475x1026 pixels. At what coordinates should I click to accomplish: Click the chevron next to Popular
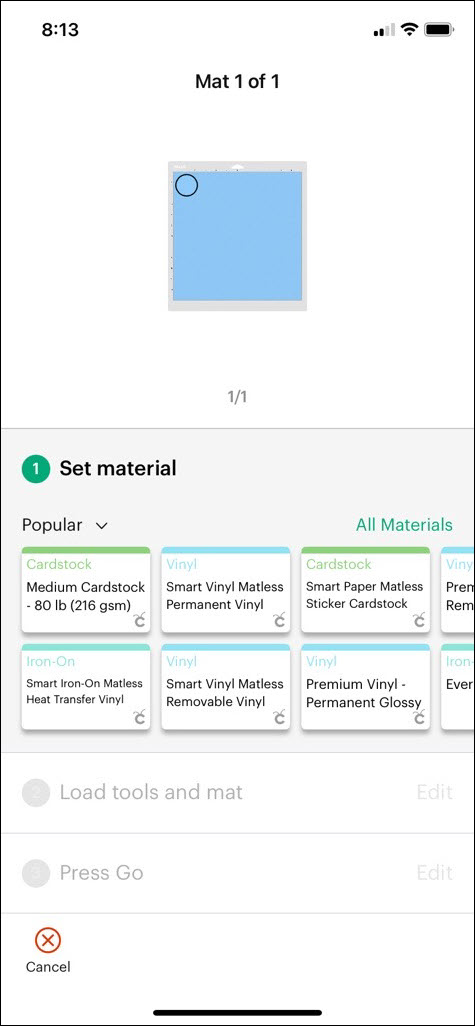click(101, 525)
